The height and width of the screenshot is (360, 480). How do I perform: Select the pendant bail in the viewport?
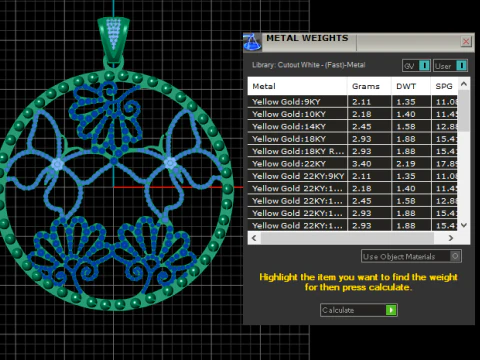pyautogui.click(x=113, y=39)
